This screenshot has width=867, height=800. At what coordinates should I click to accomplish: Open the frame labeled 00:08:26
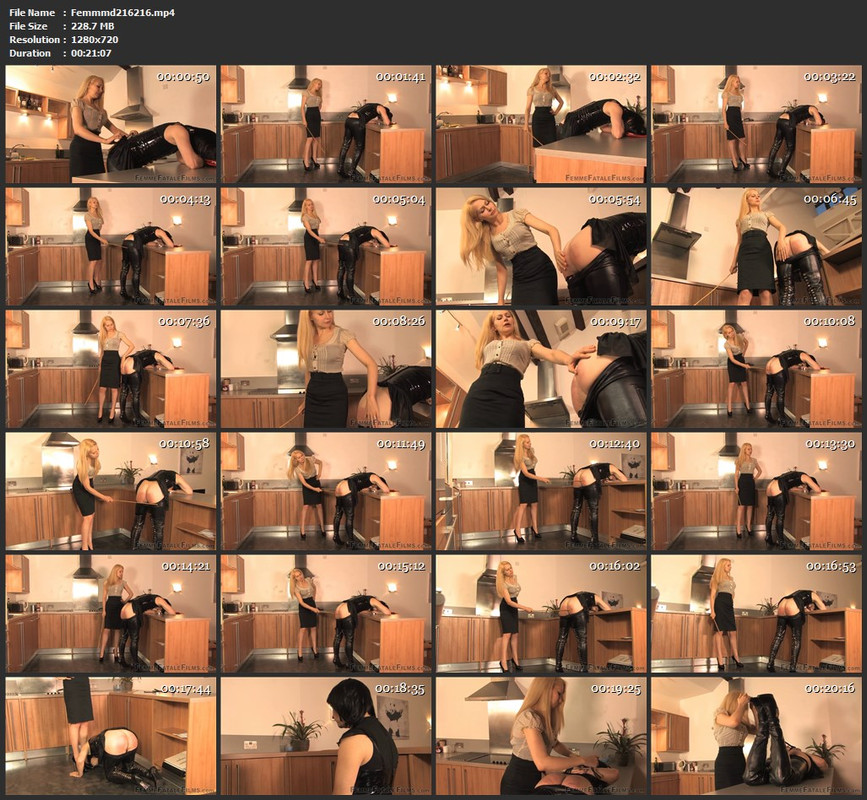point(326,369)
